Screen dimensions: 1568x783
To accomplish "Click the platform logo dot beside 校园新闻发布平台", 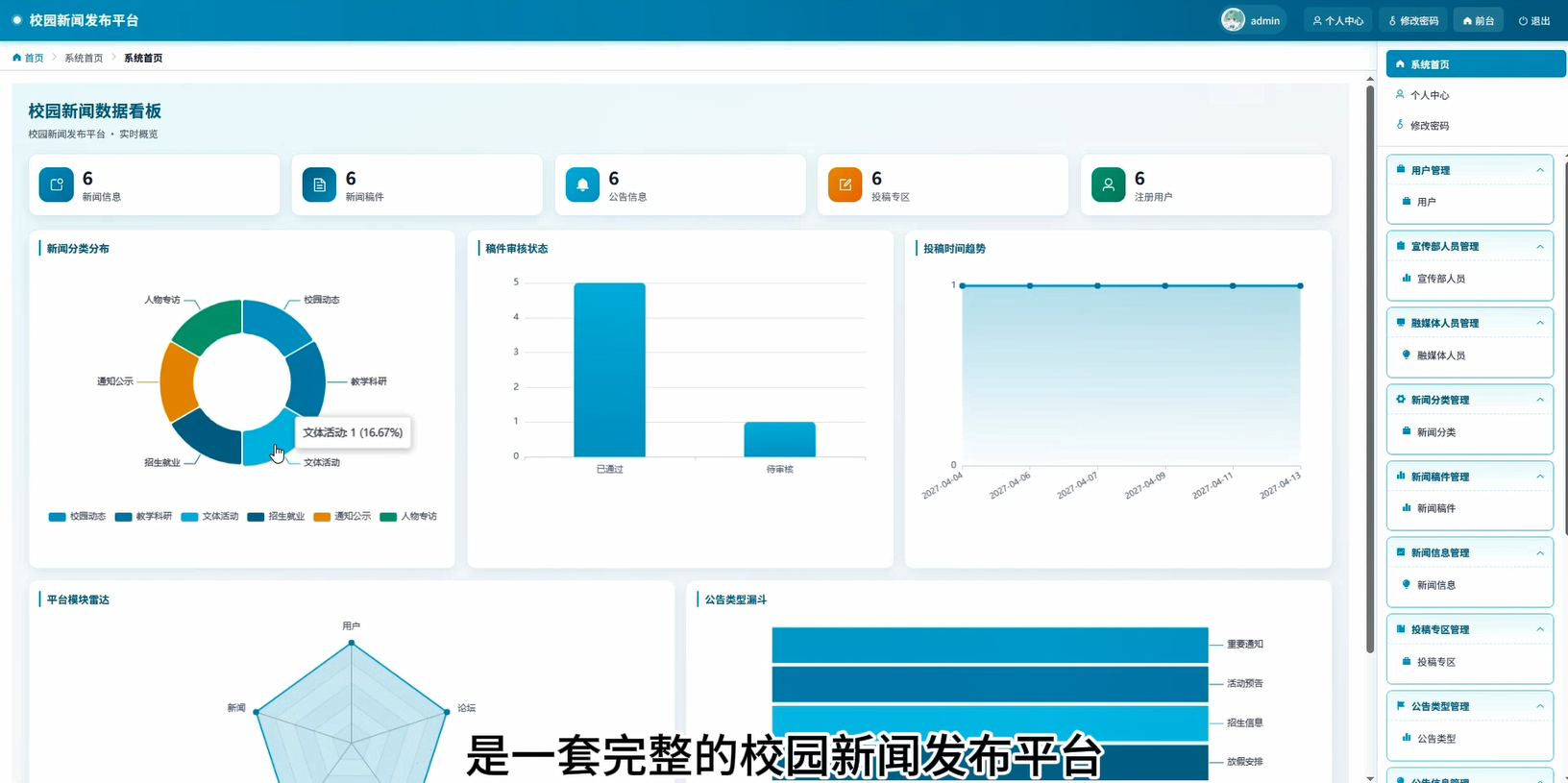I will click(16, 20).
